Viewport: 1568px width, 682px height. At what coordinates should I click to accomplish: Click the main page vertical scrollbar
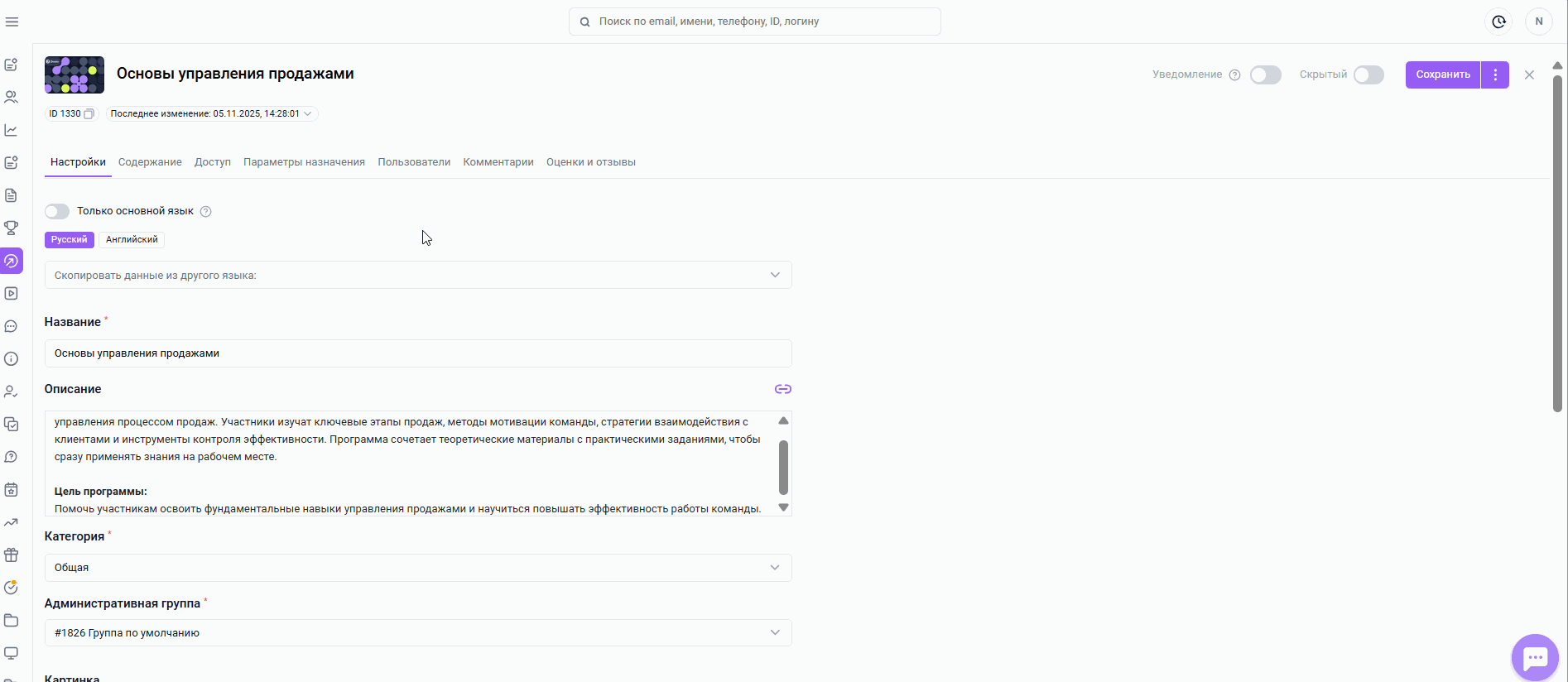coord(1557,244)
